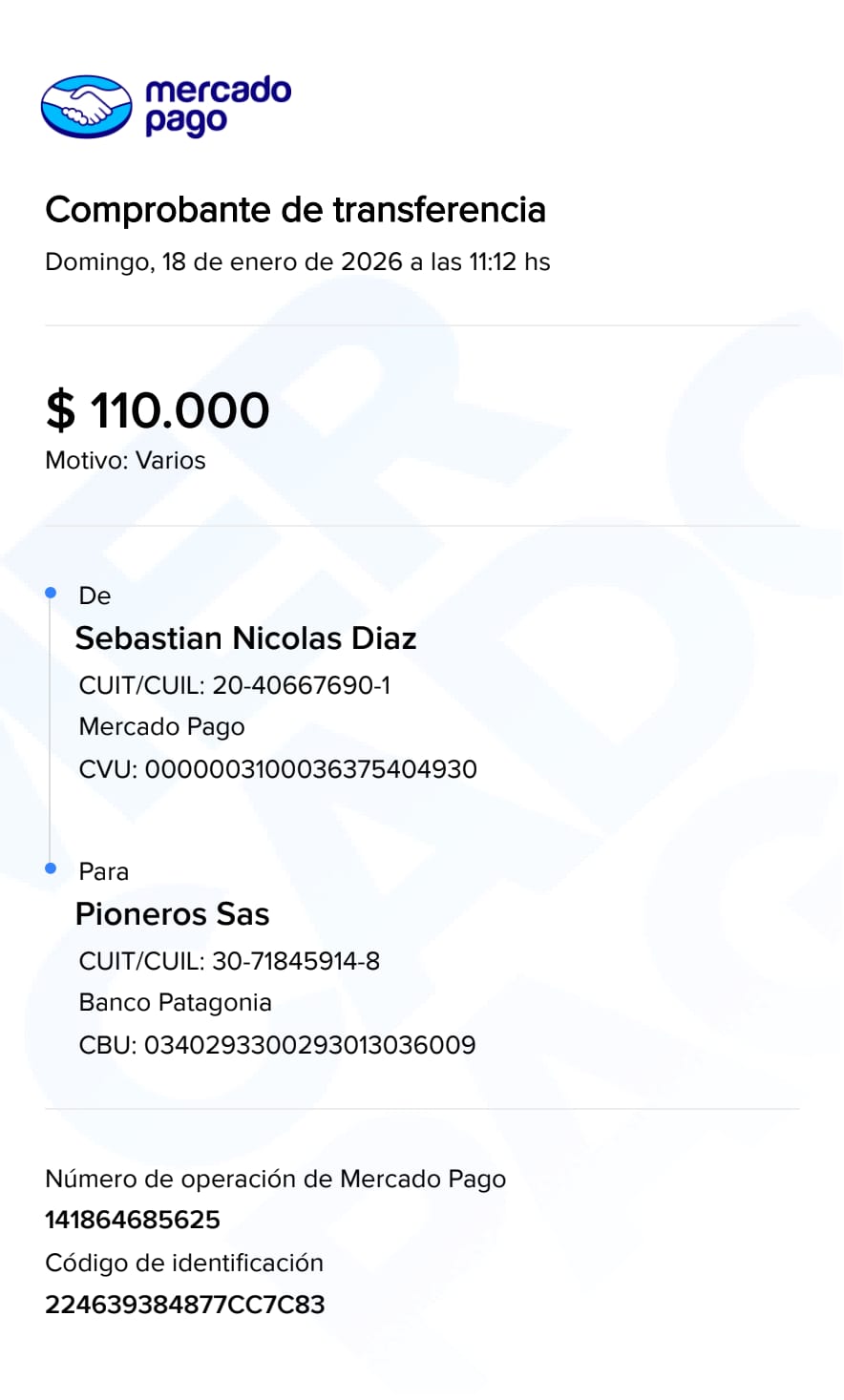Image resolution: width=844 pixels, height=1400 pixels.
Task: Select the recipient CUIT/CUIL 30-71845914-8
Action: [296, 961]
